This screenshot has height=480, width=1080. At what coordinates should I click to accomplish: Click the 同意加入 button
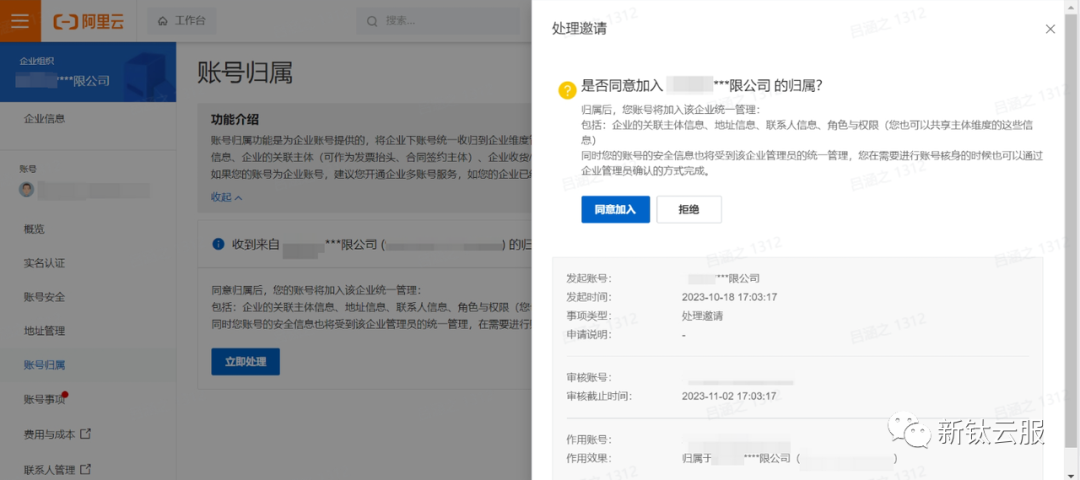tap(615, 209)
